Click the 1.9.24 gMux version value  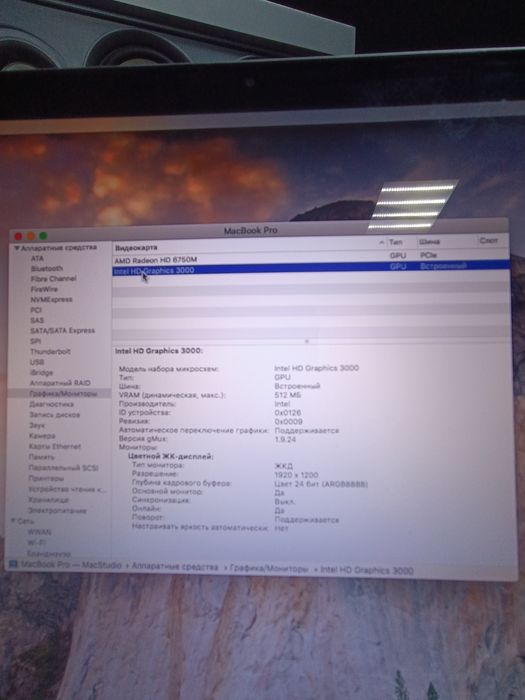click(285, 439)
